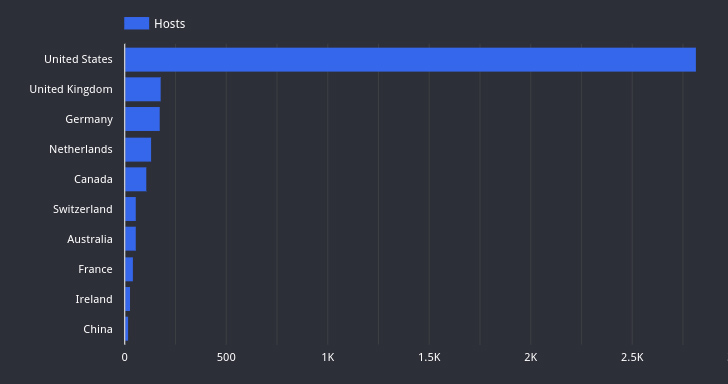The height and width of the screenshot is (384, 728).
Task: Click the United Kingdom axis label
Action: tap(71, 89)
